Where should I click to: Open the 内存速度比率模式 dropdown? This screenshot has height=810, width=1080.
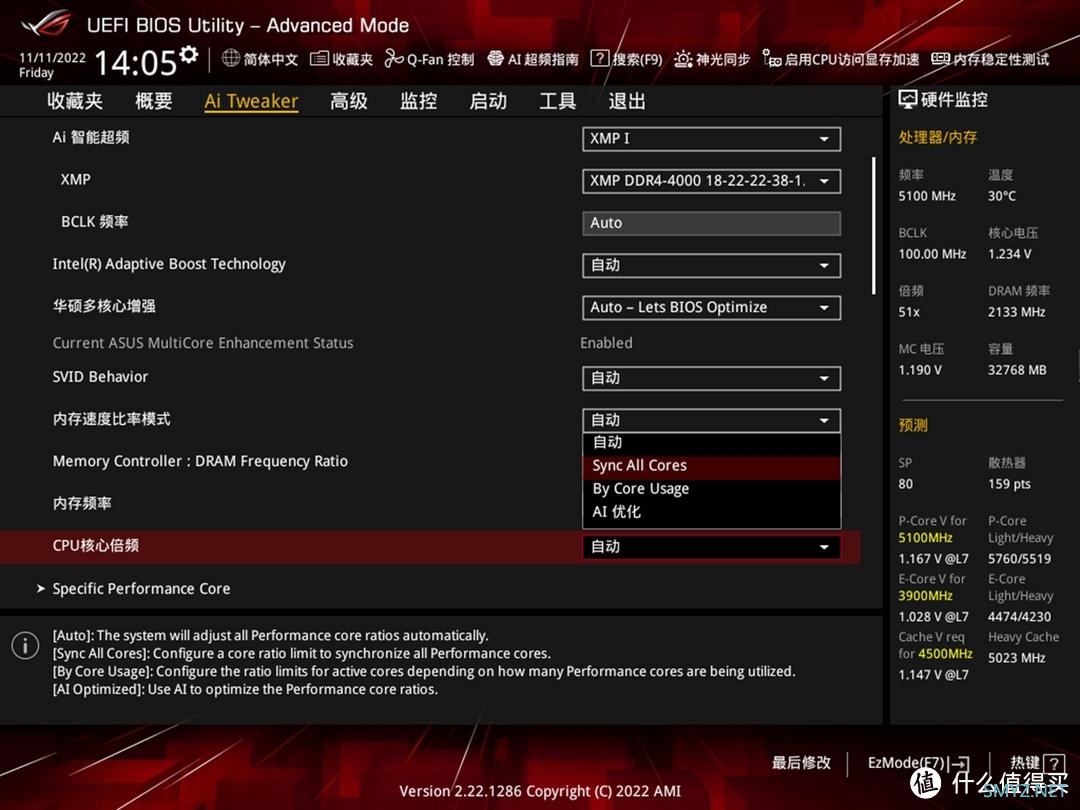coord(712,420)
